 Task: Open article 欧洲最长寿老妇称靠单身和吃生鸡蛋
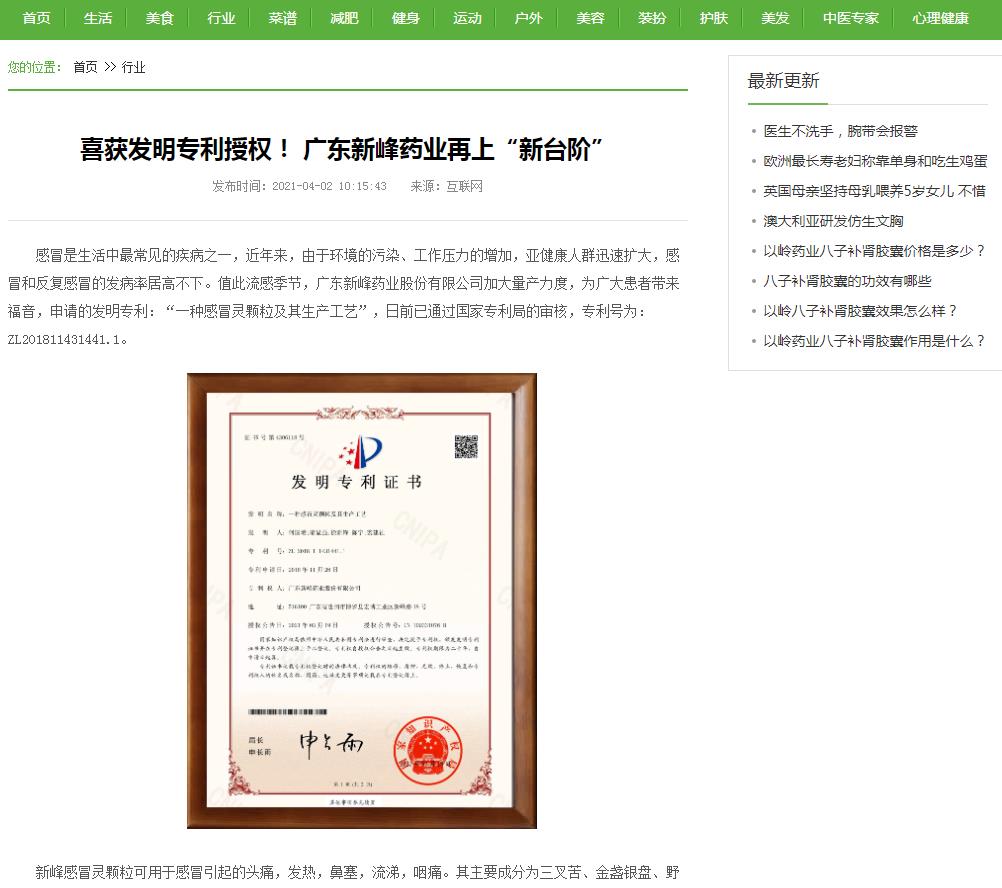coord(875,161)
